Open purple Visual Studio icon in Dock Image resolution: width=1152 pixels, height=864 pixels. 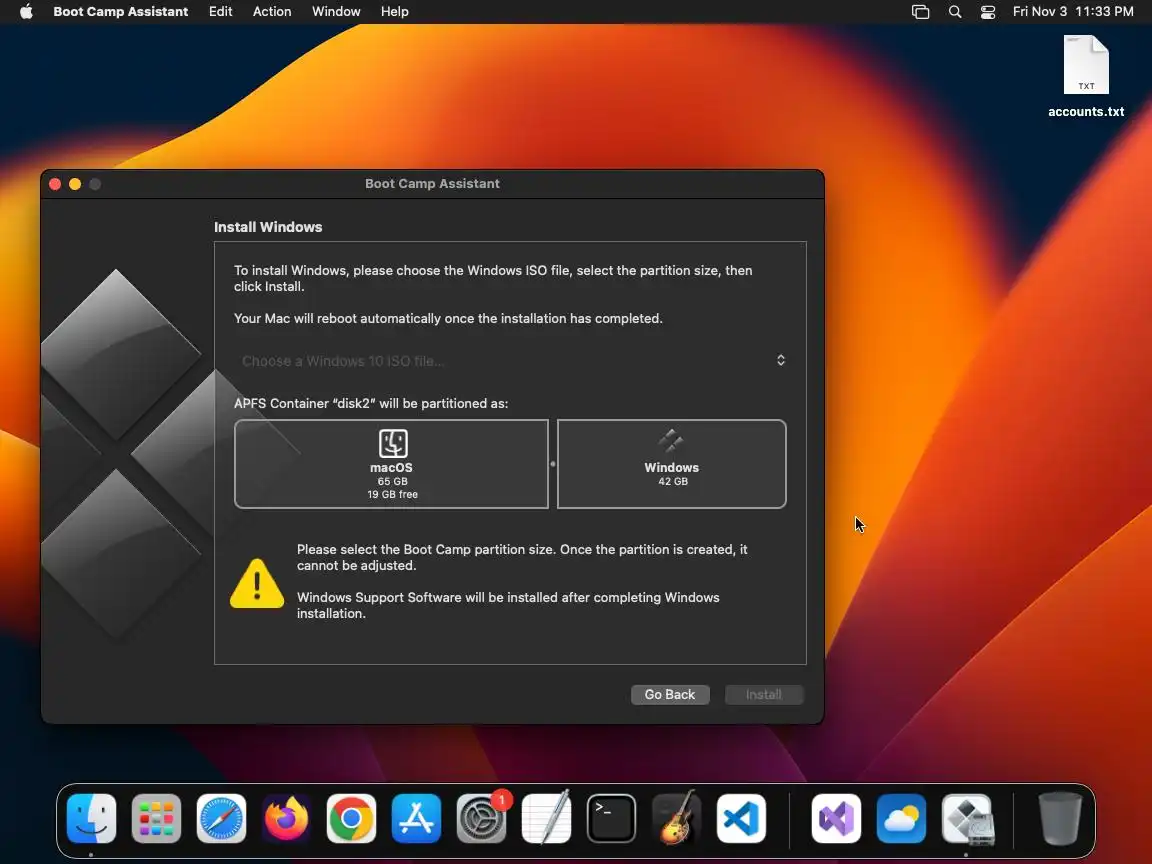[x=836, y=818]
